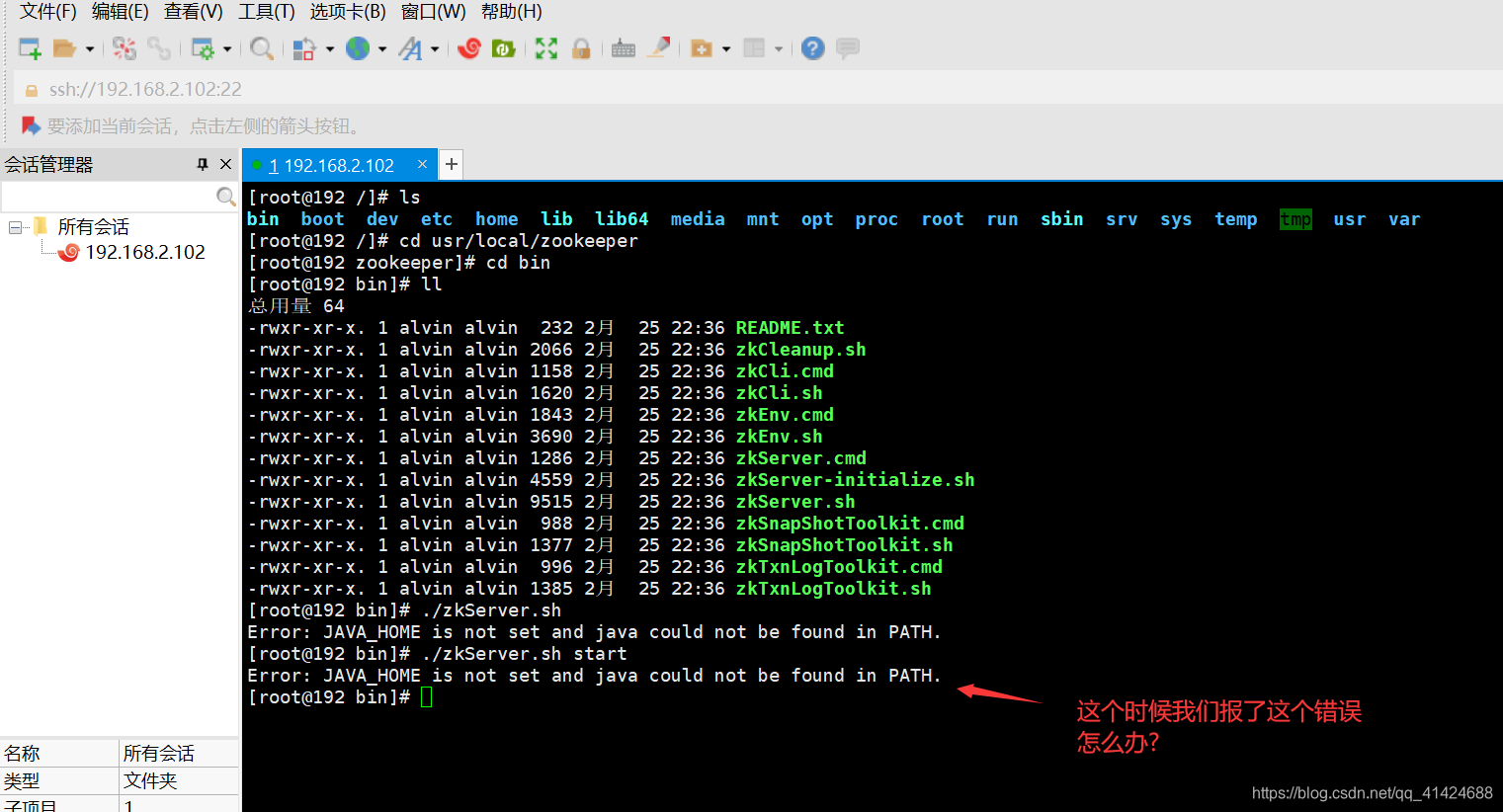Click the lib64 directory name

pyautogui.click(x=622, y=219)
